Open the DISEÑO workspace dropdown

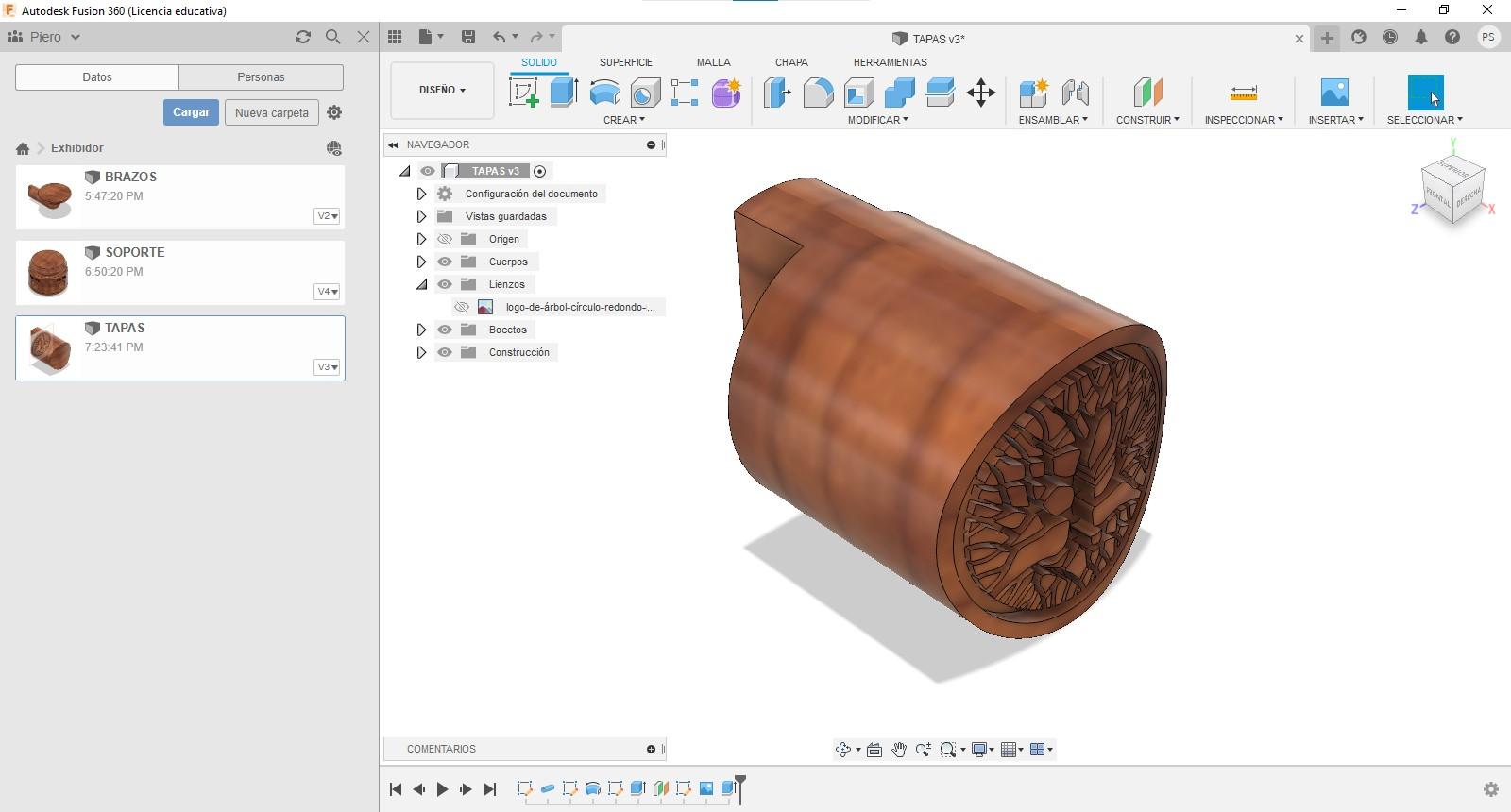(x=442, y=91)
